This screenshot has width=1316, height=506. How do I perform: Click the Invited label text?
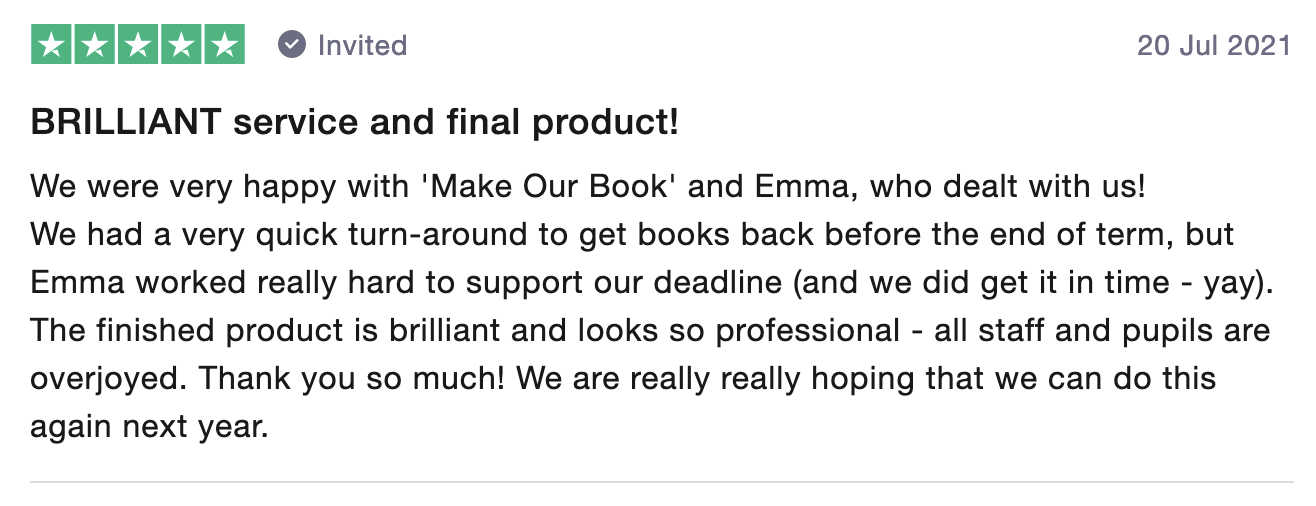click(x=362, y=45)
